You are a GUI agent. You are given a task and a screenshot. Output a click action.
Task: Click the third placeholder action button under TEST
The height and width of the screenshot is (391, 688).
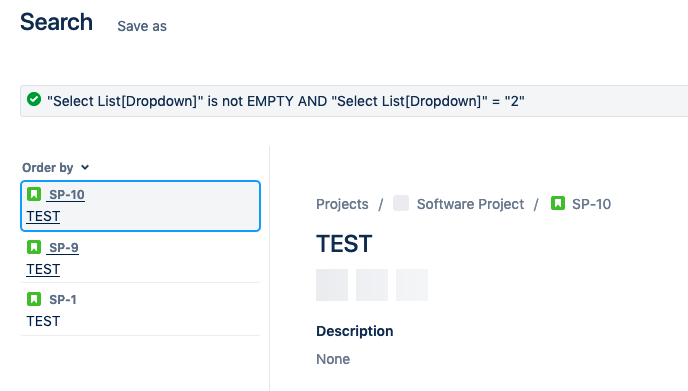coord(412,285)
